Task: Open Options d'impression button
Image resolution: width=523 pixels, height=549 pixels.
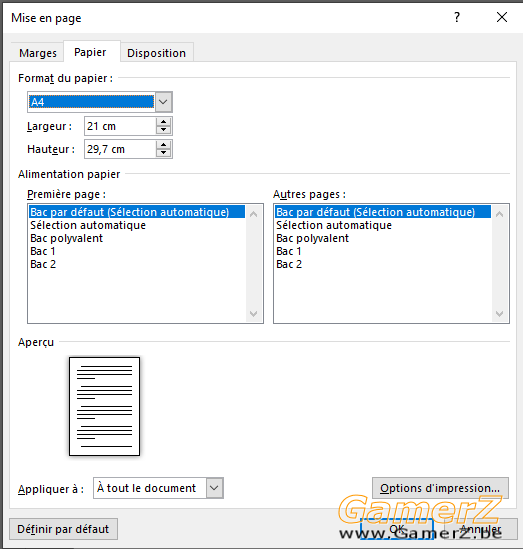Action: tap(440, 488)
